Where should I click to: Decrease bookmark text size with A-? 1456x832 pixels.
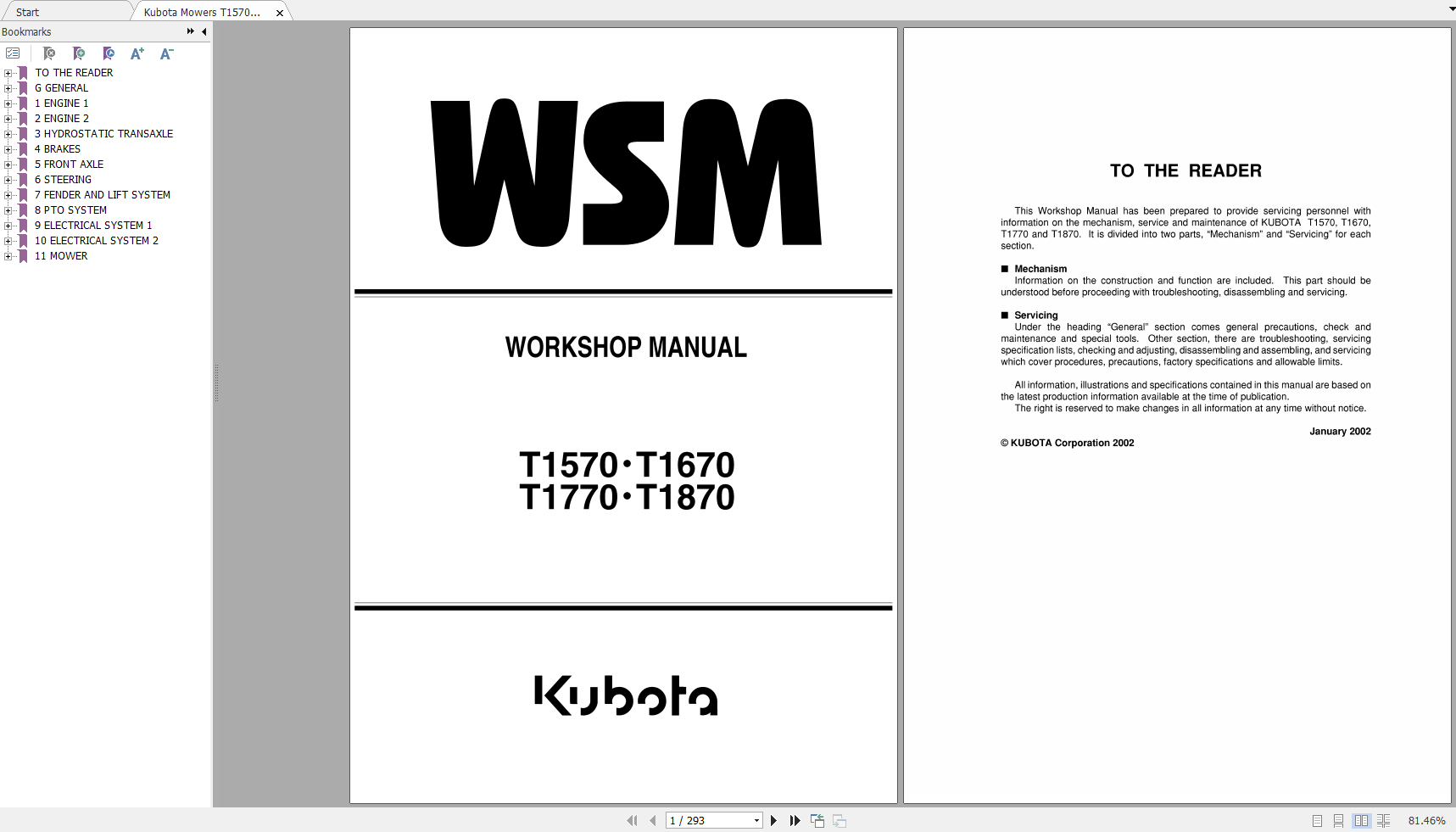tap(167, 53)
